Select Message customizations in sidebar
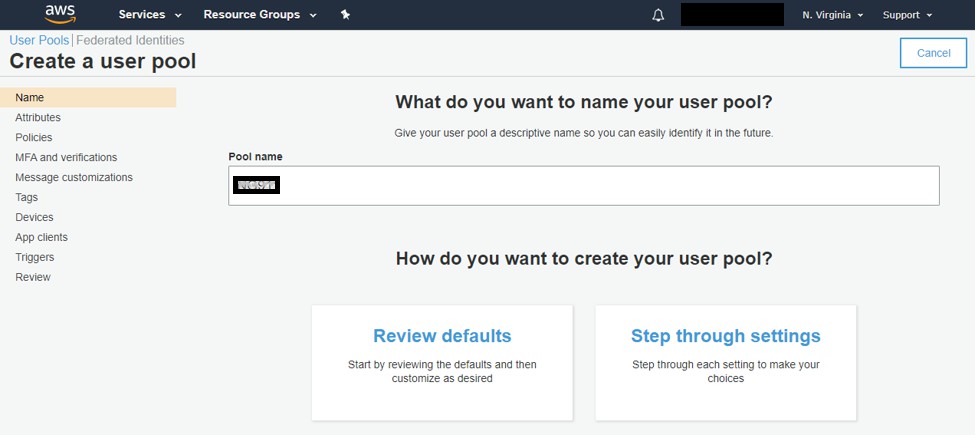This screenshot has width=975, height=435. click(x=74, y=177)
